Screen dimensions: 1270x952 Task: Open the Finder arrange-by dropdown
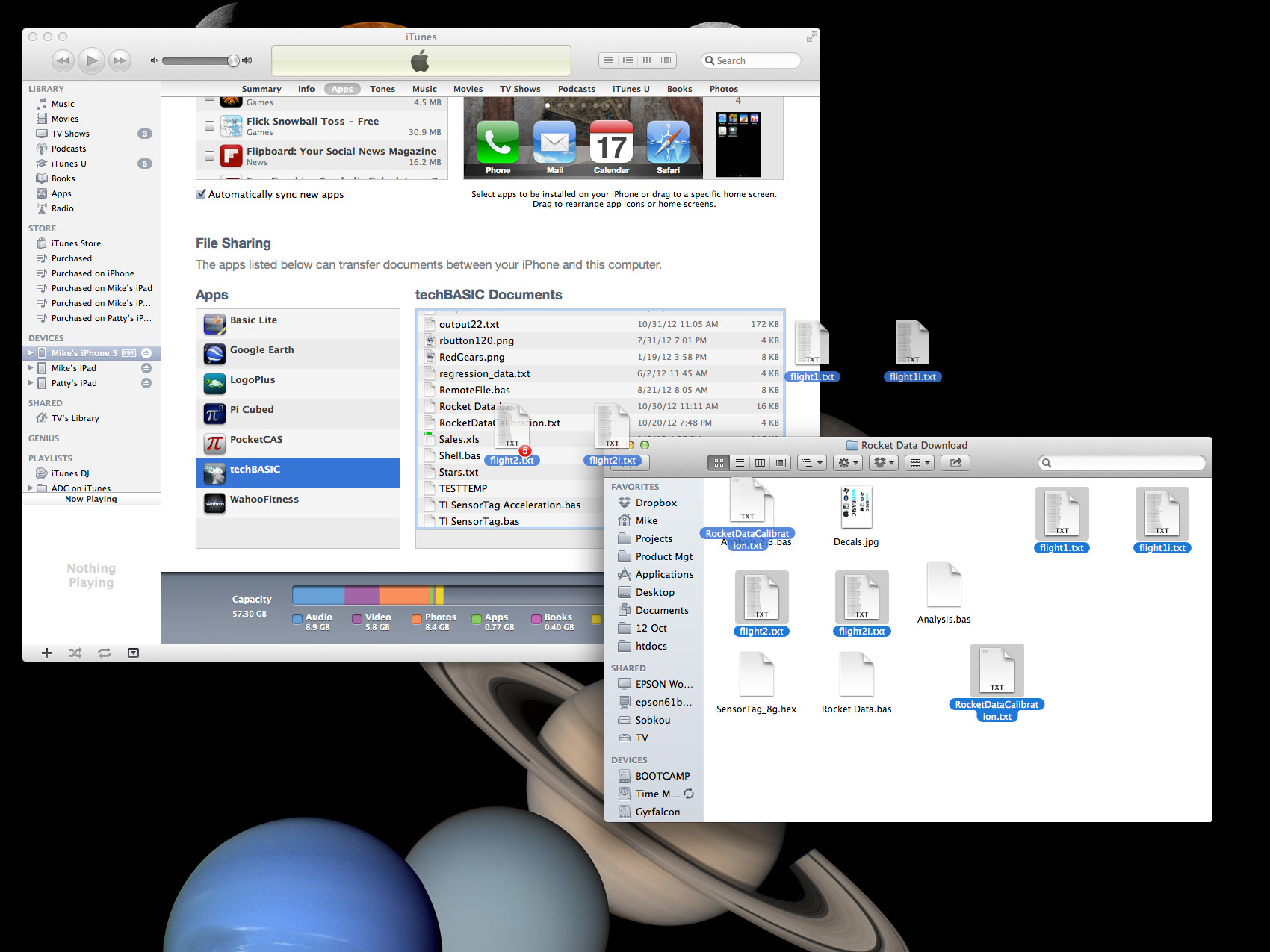(x=811, y=463)
